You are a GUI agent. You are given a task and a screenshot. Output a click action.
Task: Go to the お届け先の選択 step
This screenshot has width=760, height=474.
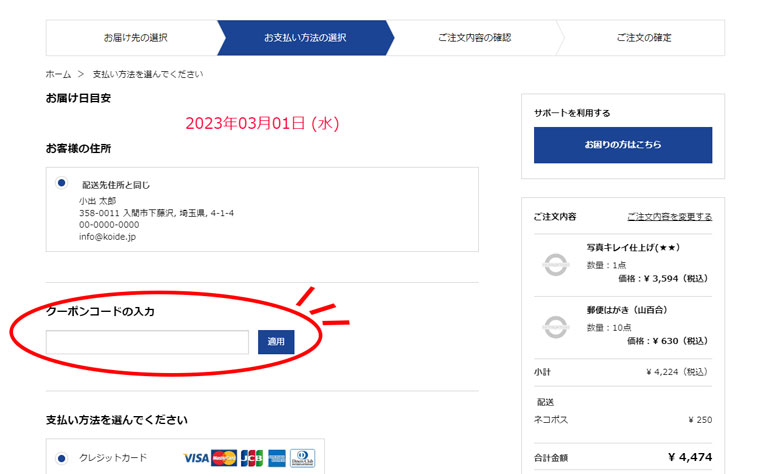click(135, 38)
